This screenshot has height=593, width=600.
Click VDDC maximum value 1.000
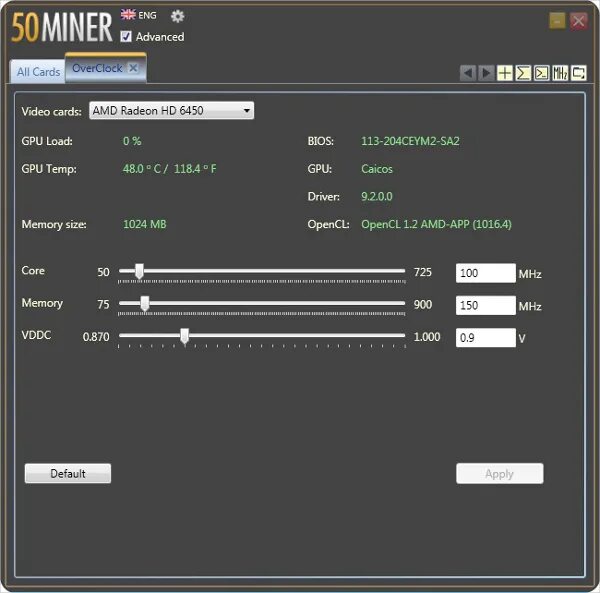[x=427, y=337]
